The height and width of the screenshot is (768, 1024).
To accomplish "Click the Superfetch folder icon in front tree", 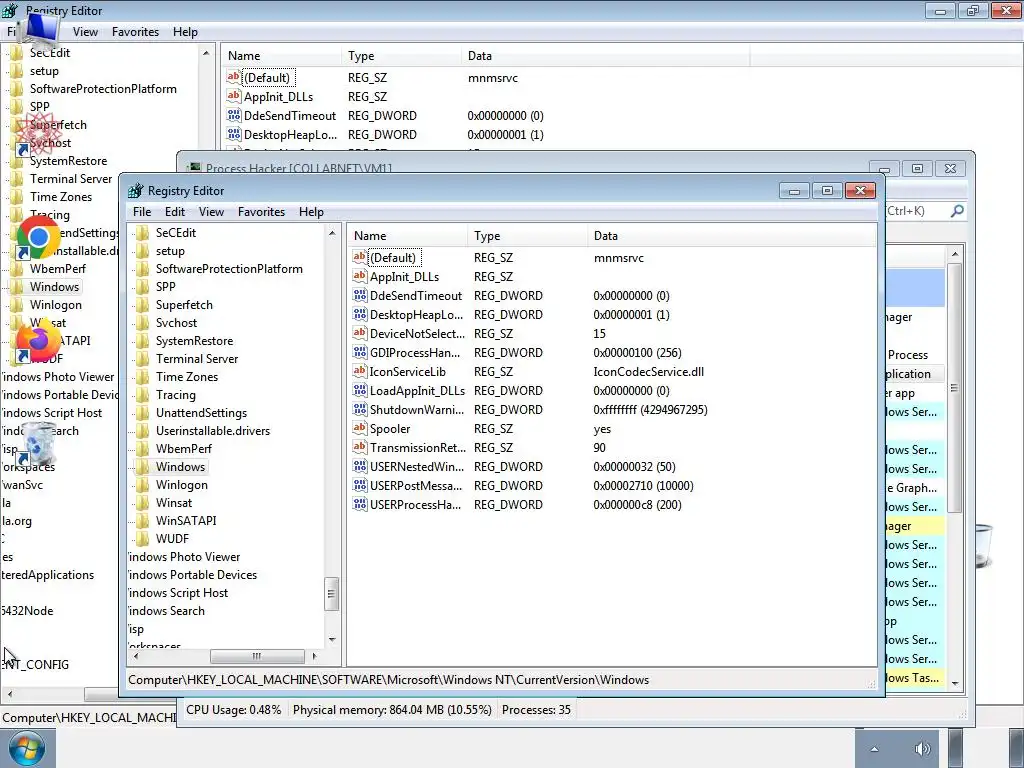I will [142, 304].
